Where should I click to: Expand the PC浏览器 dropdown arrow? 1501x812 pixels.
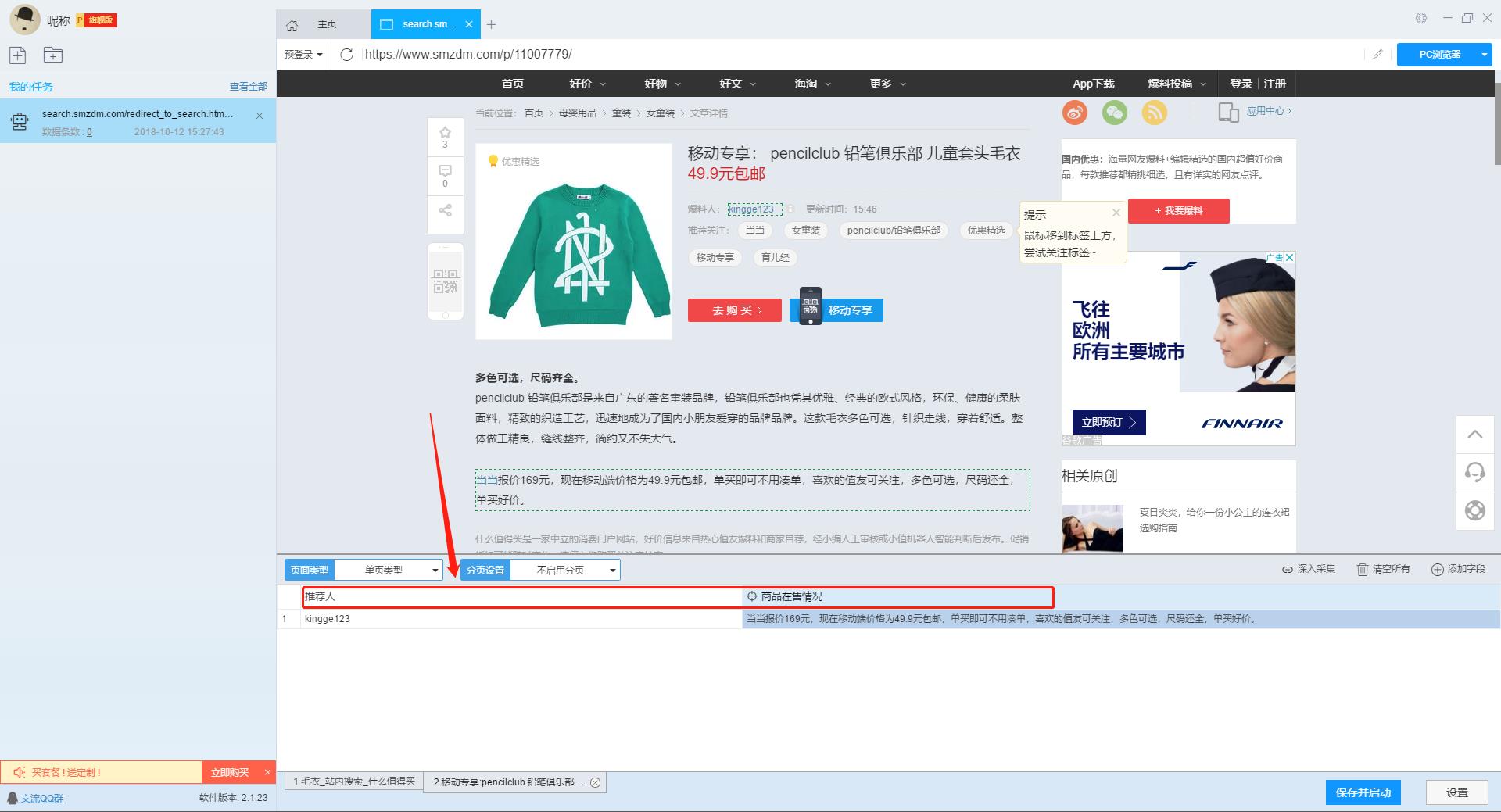click(1484, 54)
